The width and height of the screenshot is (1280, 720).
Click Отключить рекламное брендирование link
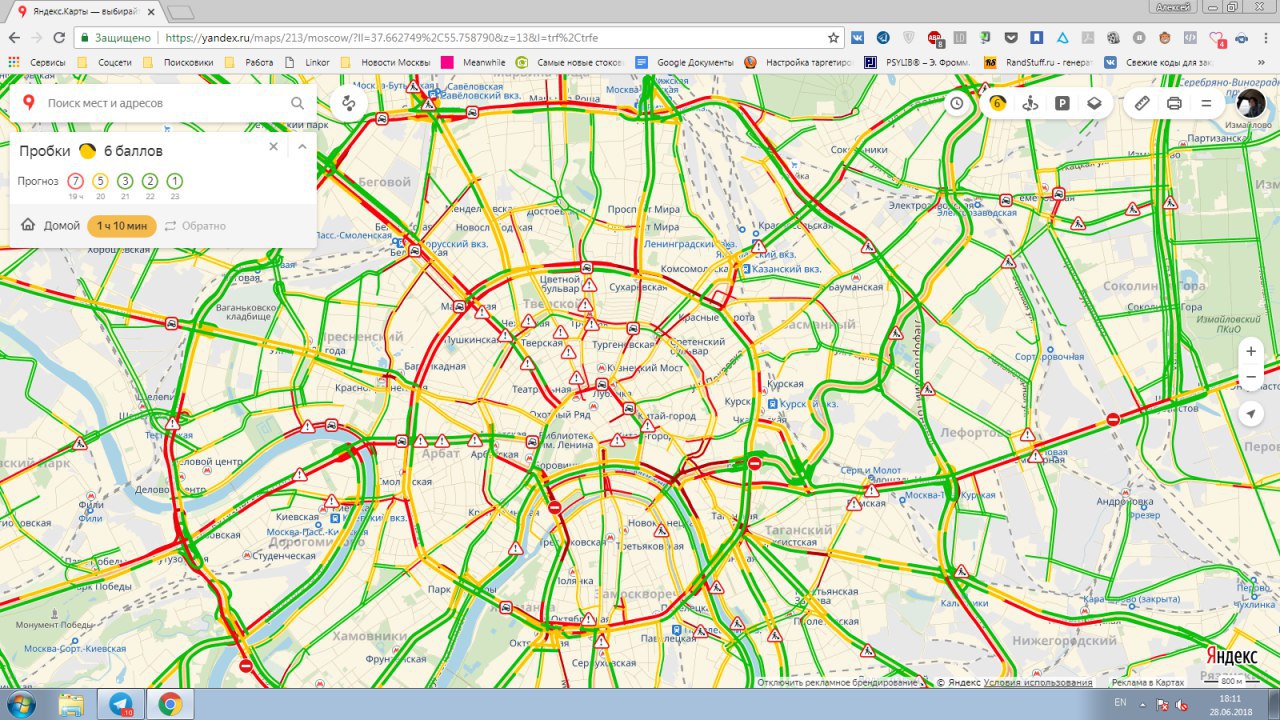[837, 682]
